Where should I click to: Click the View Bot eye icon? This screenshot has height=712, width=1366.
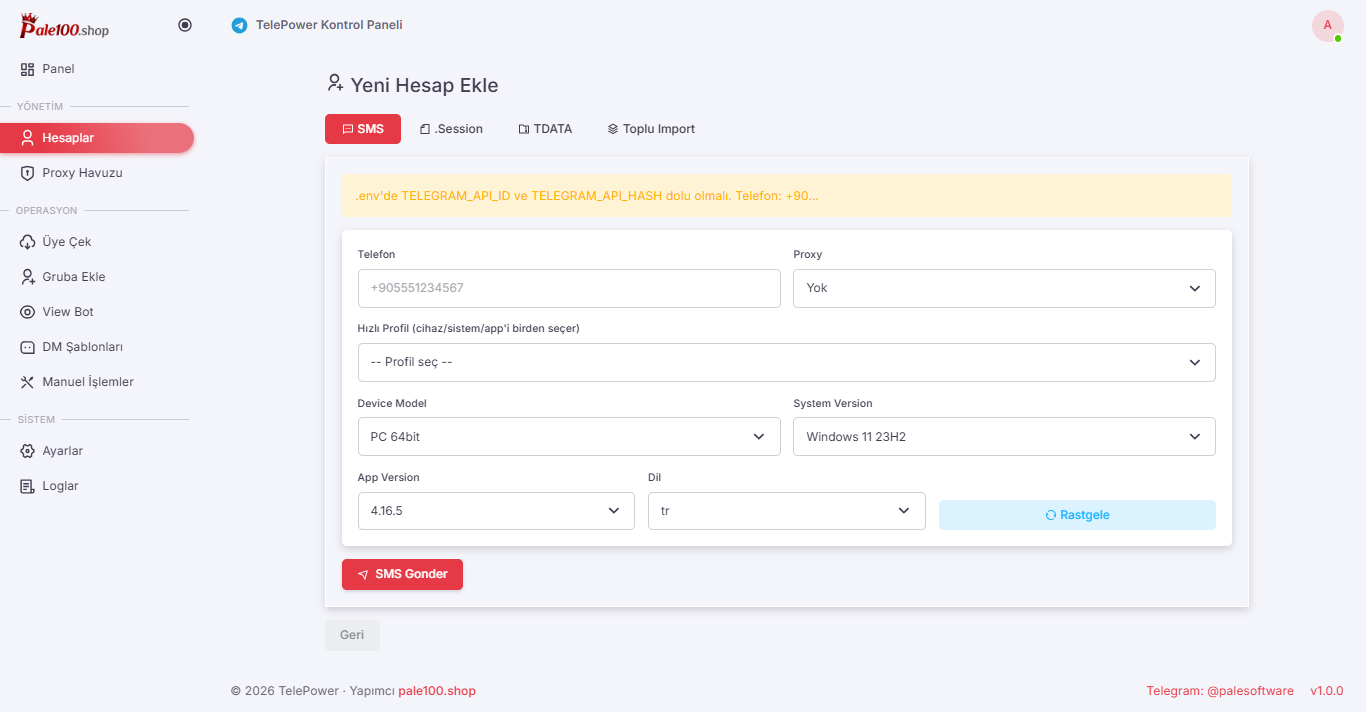(28, 312)
